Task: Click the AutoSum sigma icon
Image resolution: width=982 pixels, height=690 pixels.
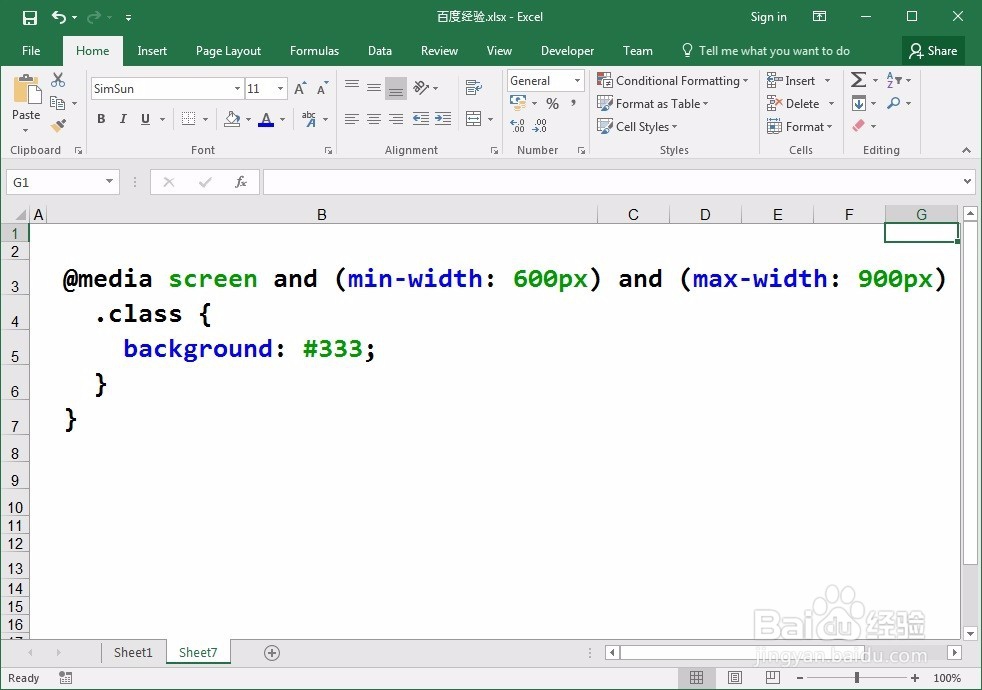Action: pyautogui.click(x=859, y=80)
